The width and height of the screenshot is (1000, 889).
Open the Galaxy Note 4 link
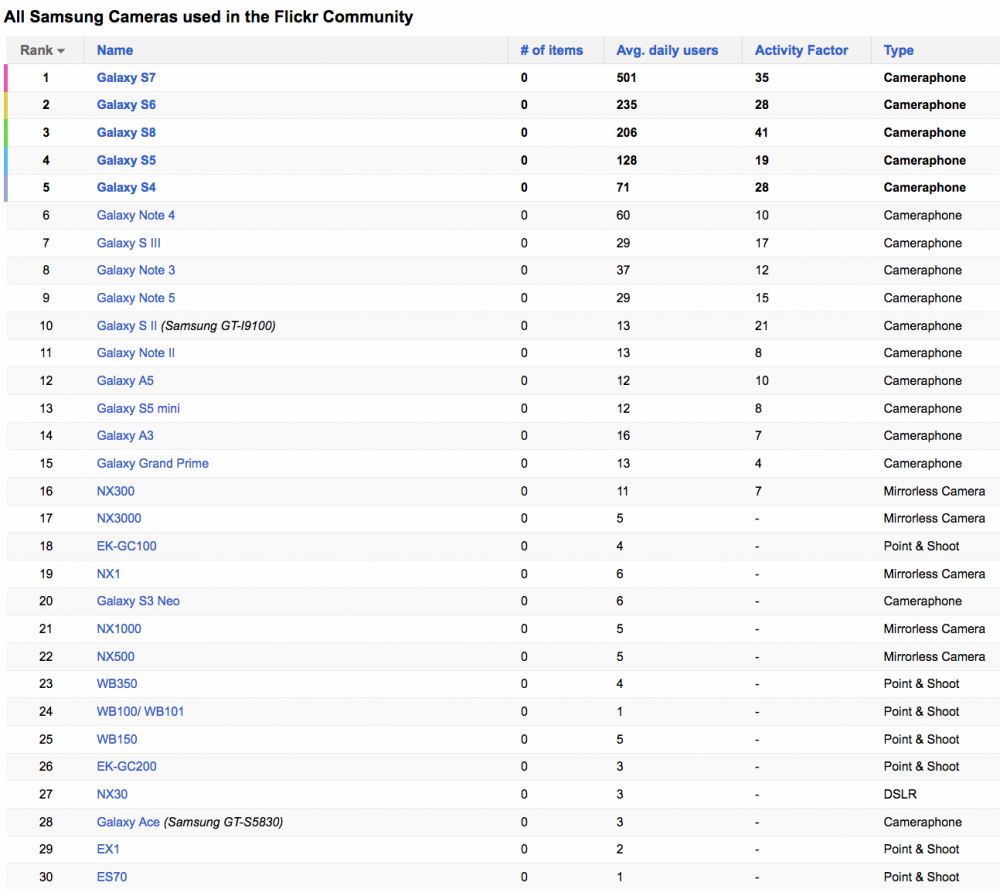coord(136,216)
